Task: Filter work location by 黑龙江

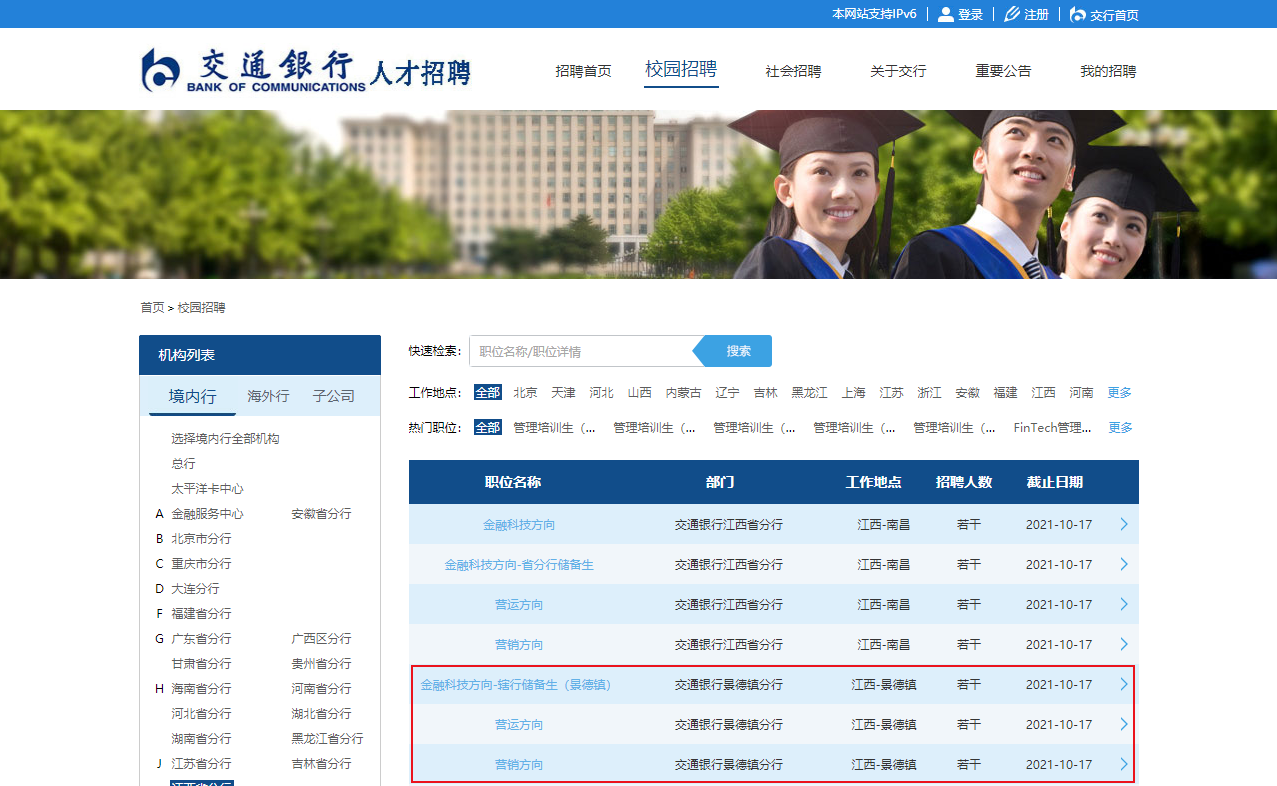Action: tap(809, 393)
